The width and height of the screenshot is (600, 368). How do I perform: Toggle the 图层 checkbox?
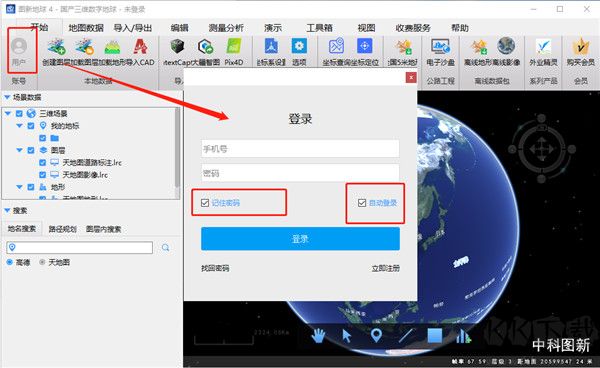coord(31,150)
